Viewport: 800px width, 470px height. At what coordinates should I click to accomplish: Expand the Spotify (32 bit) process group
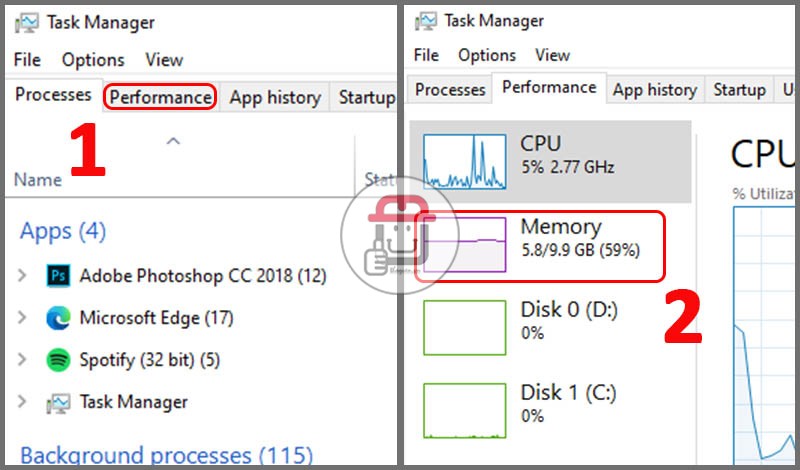[22, 360]
